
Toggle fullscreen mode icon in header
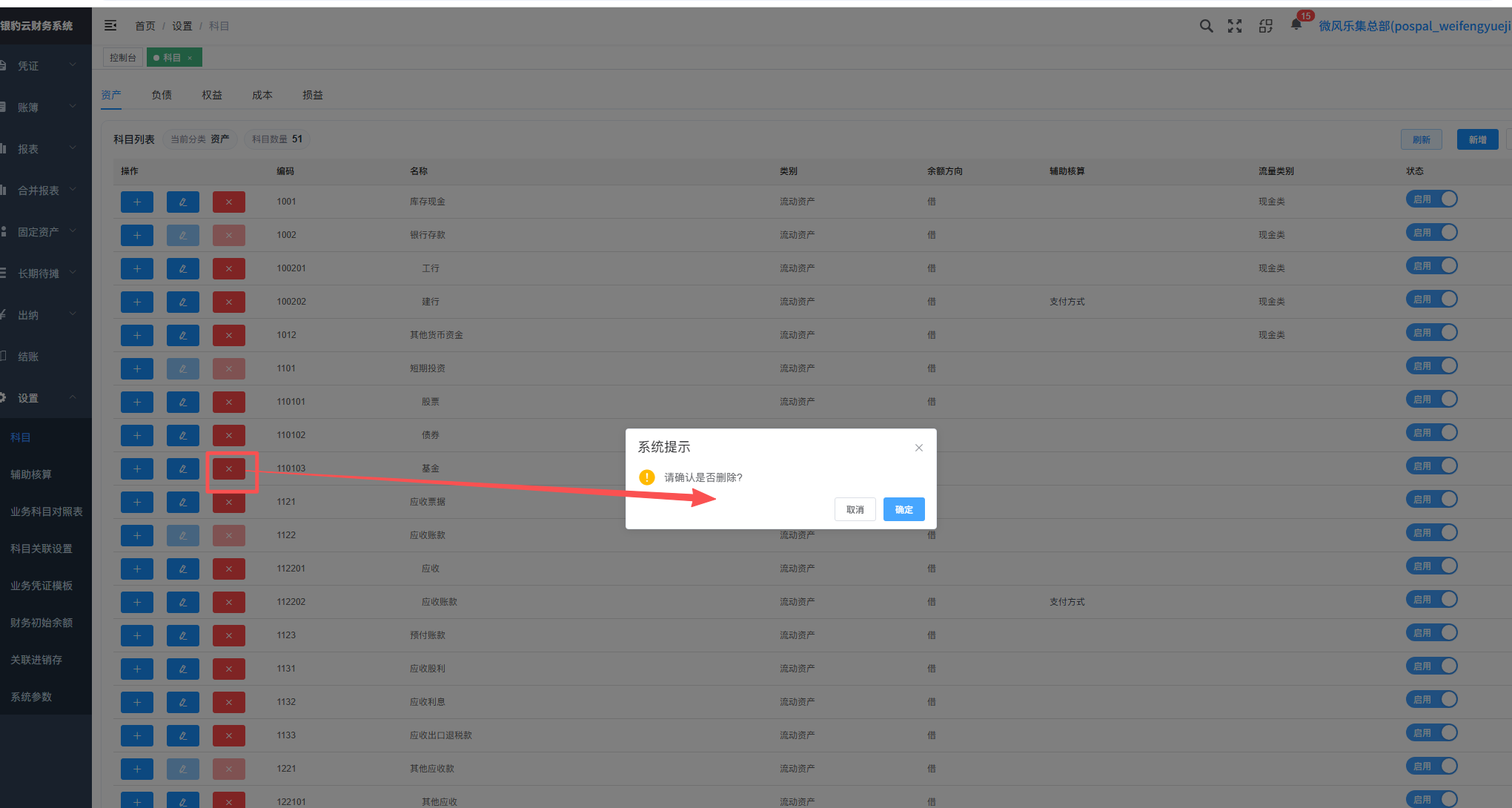tap(1235, 26)
